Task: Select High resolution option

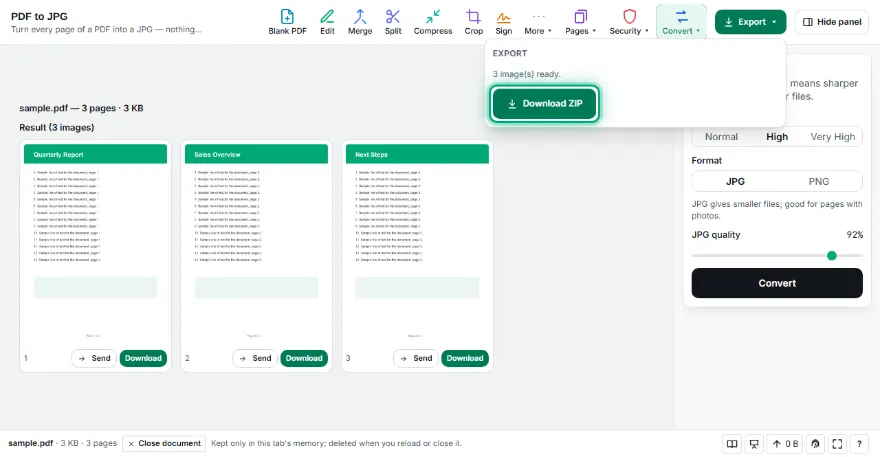Action: coord(777,136)
